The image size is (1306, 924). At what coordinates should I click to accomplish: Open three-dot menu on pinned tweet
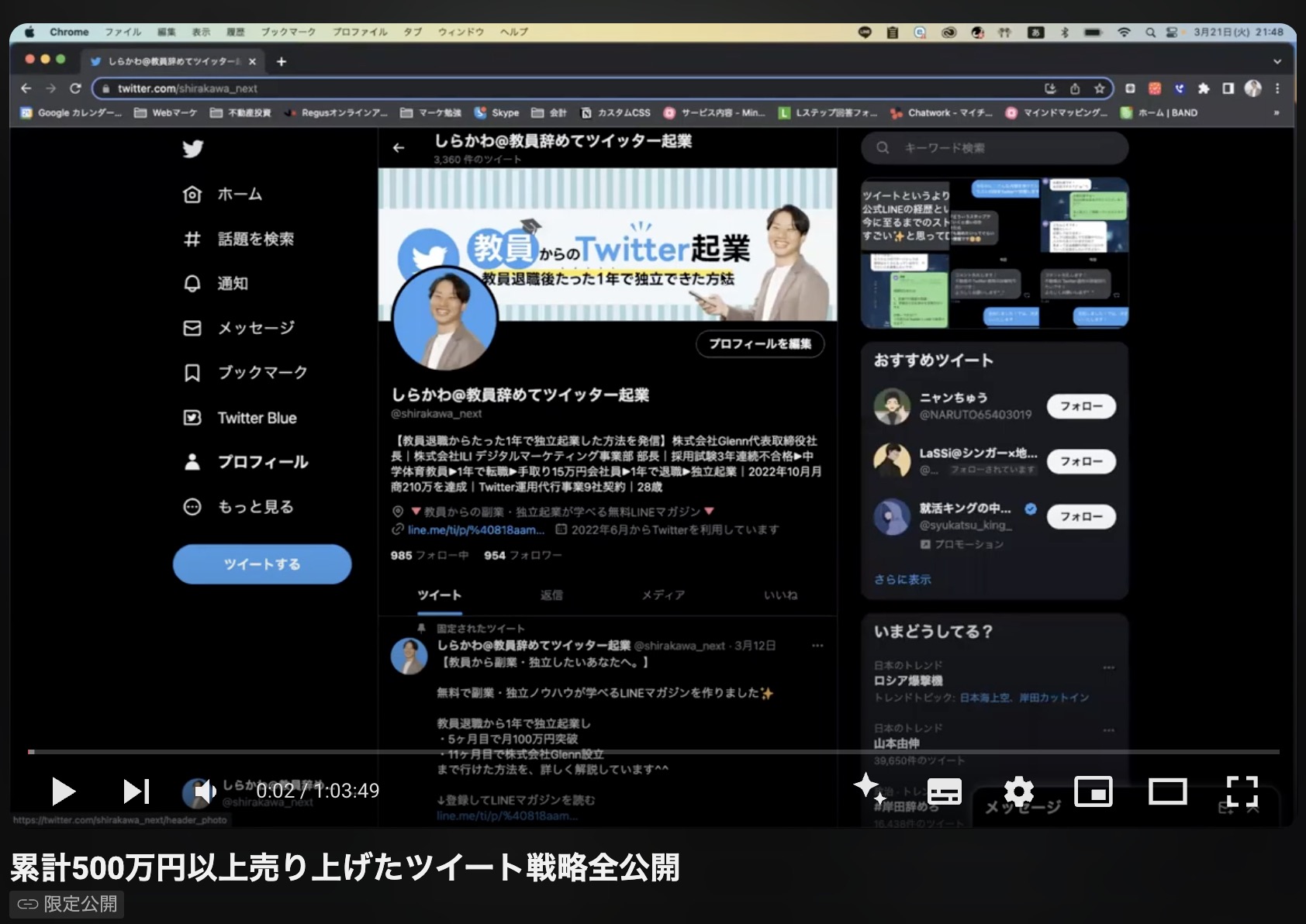click(817, 646)
